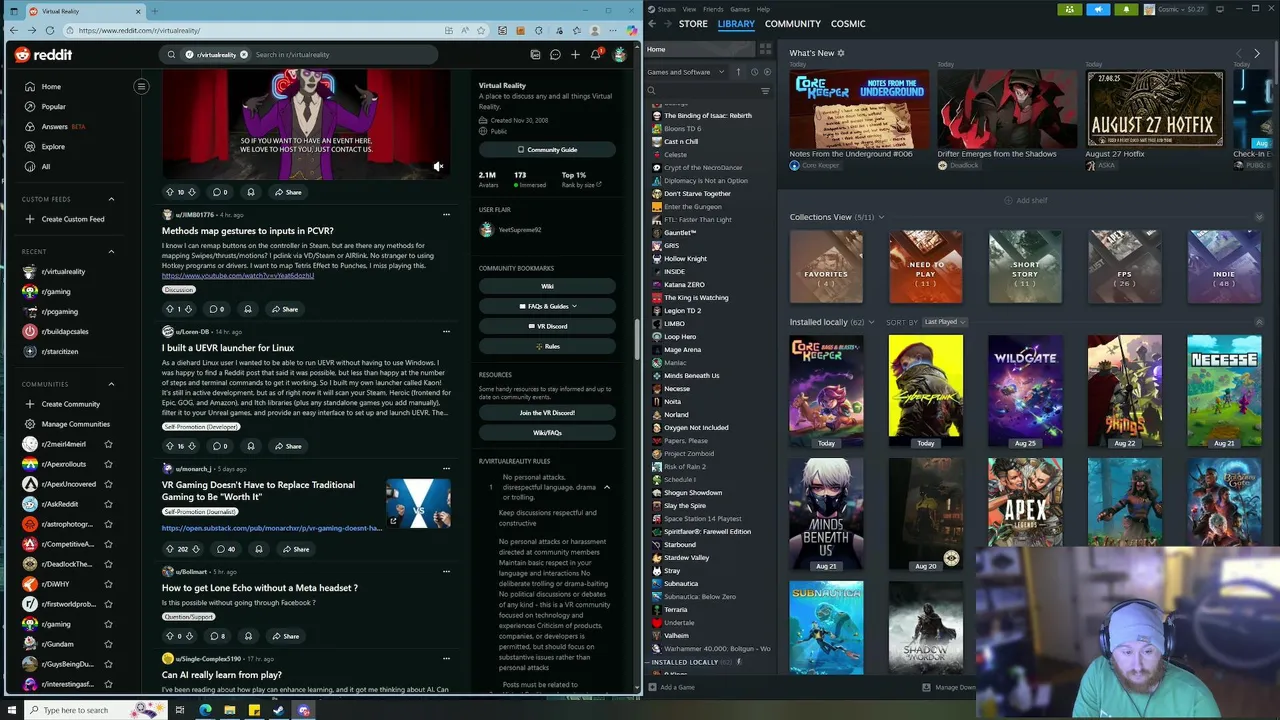Collapse the Custom Feeds section
The width and height of the screenshot is (1280, 720).
(111, 199)
